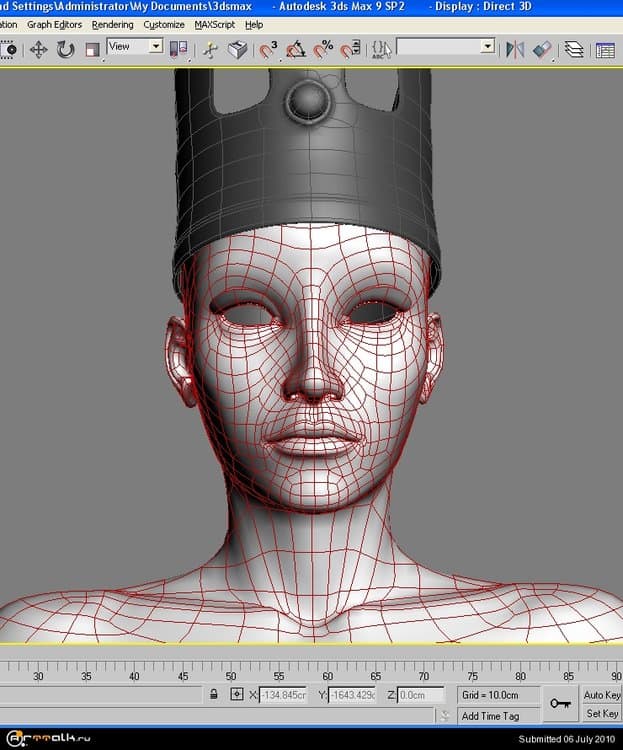This screenshot has width=623, height=750.
Task: Click frame 35 on the timeline
Action: click(86, 676)
